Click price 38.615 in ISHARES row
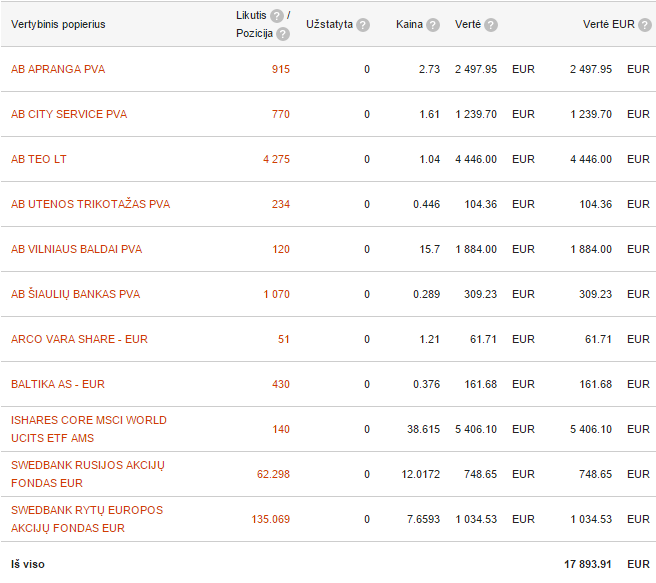The width and height of the screenshot is (656, 583). (x=423, y=429)
